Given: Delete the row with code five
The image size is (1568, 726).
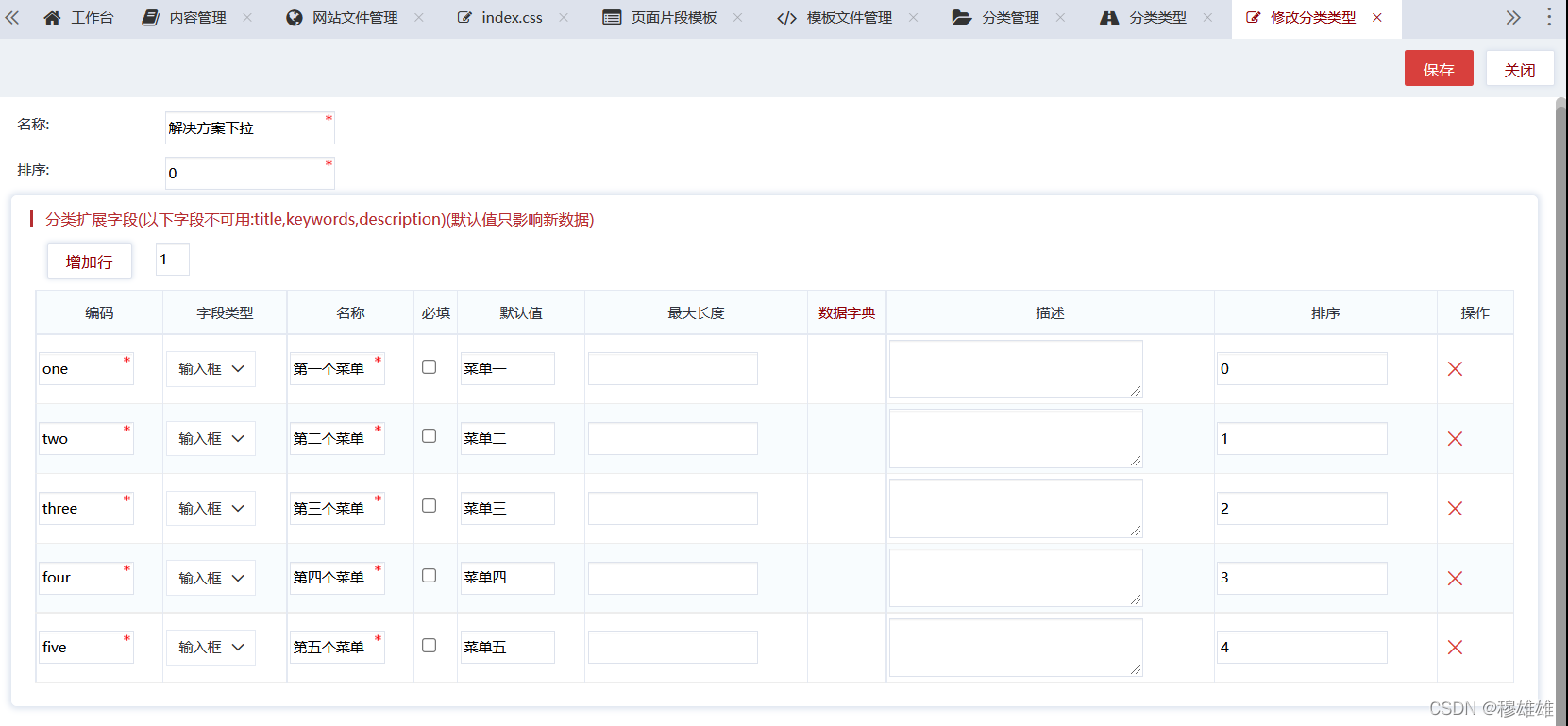Looking at the screenshot, I should [x=1455, y=648].
